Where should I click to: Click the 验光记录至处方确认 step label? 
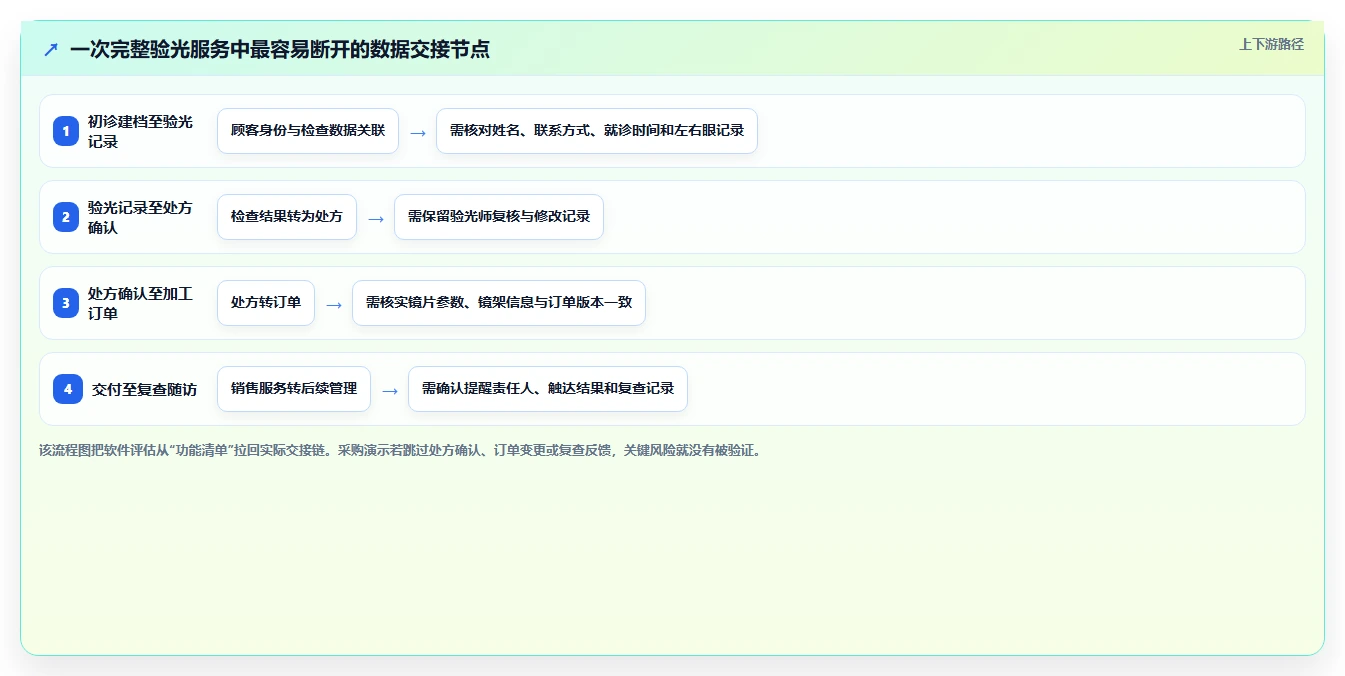[x=140, y=217]
